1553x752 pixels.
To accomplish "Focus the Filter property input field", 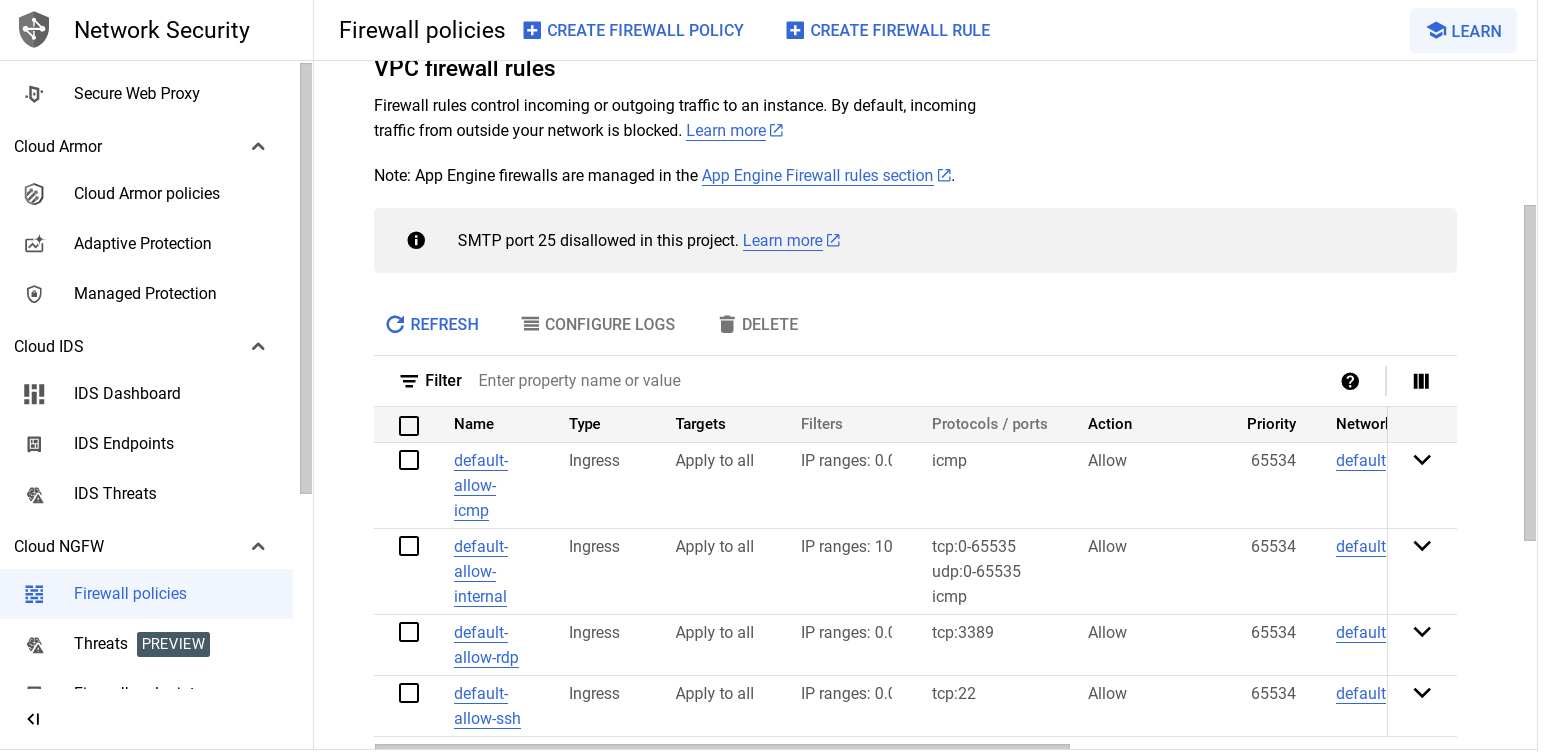I will (x=900, y=381).
